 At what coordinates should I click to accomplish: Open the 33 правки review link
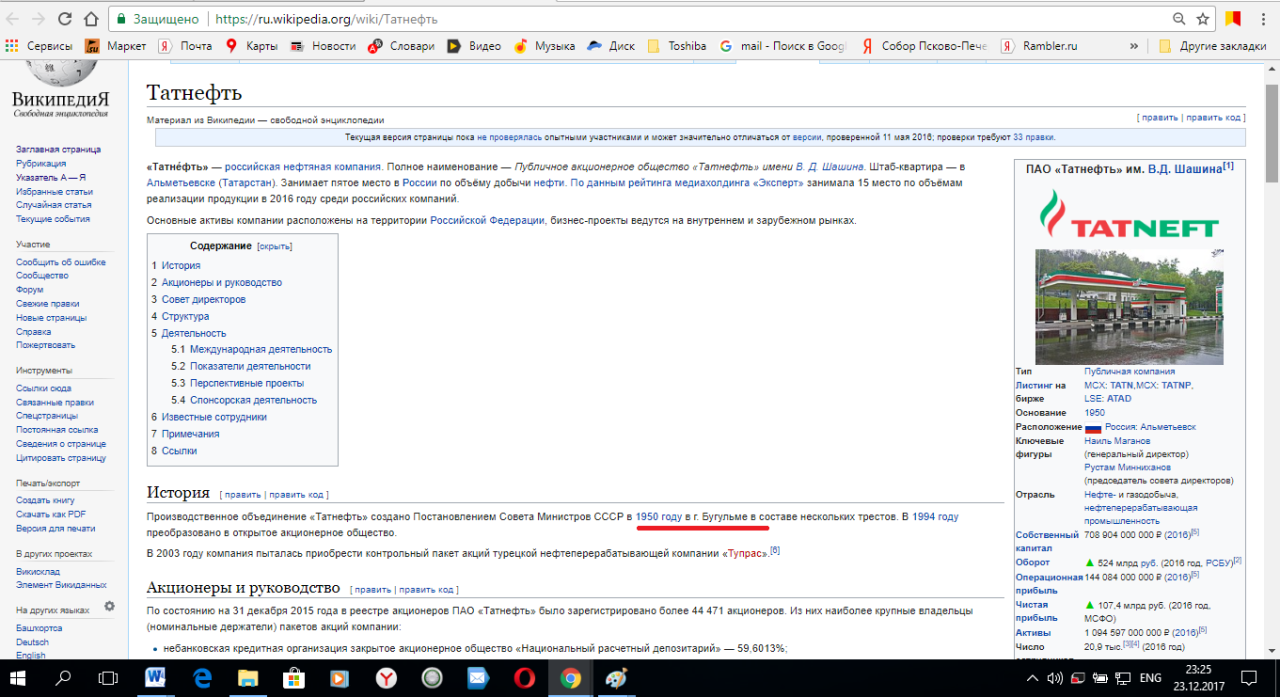(1033, 137)
